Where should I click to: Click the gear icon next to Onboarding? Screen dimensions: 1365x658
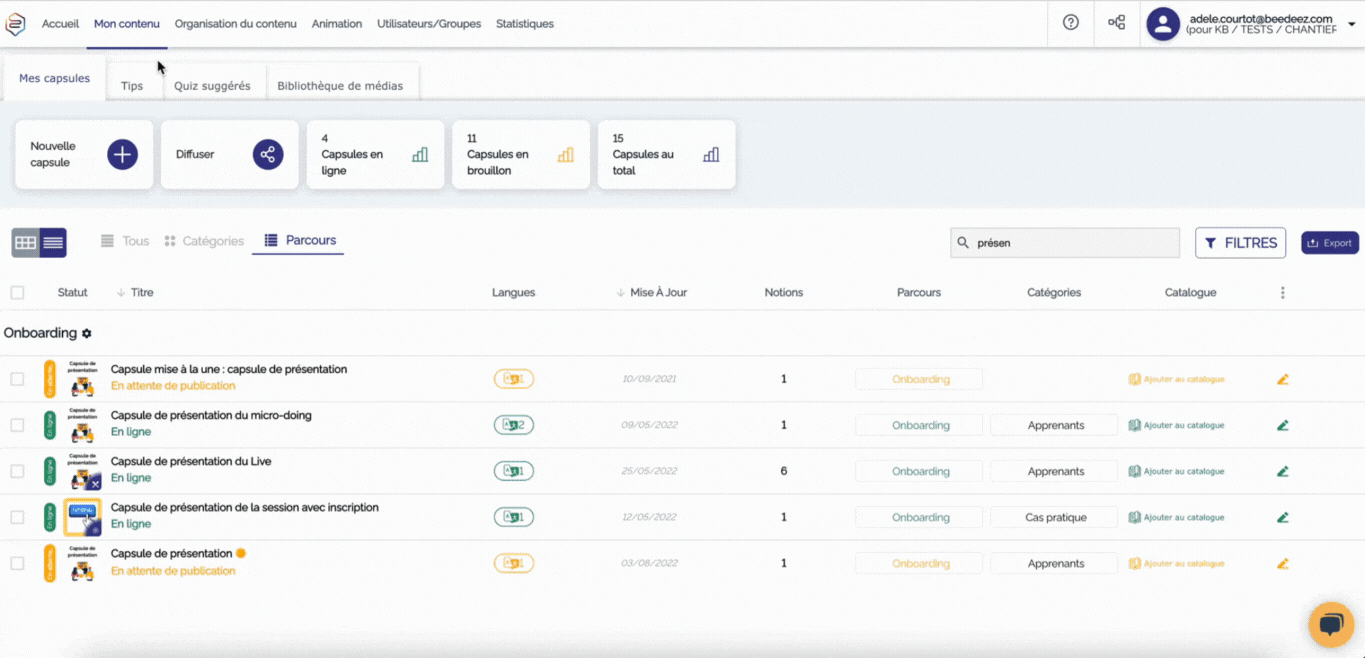(x=87, y=333)
